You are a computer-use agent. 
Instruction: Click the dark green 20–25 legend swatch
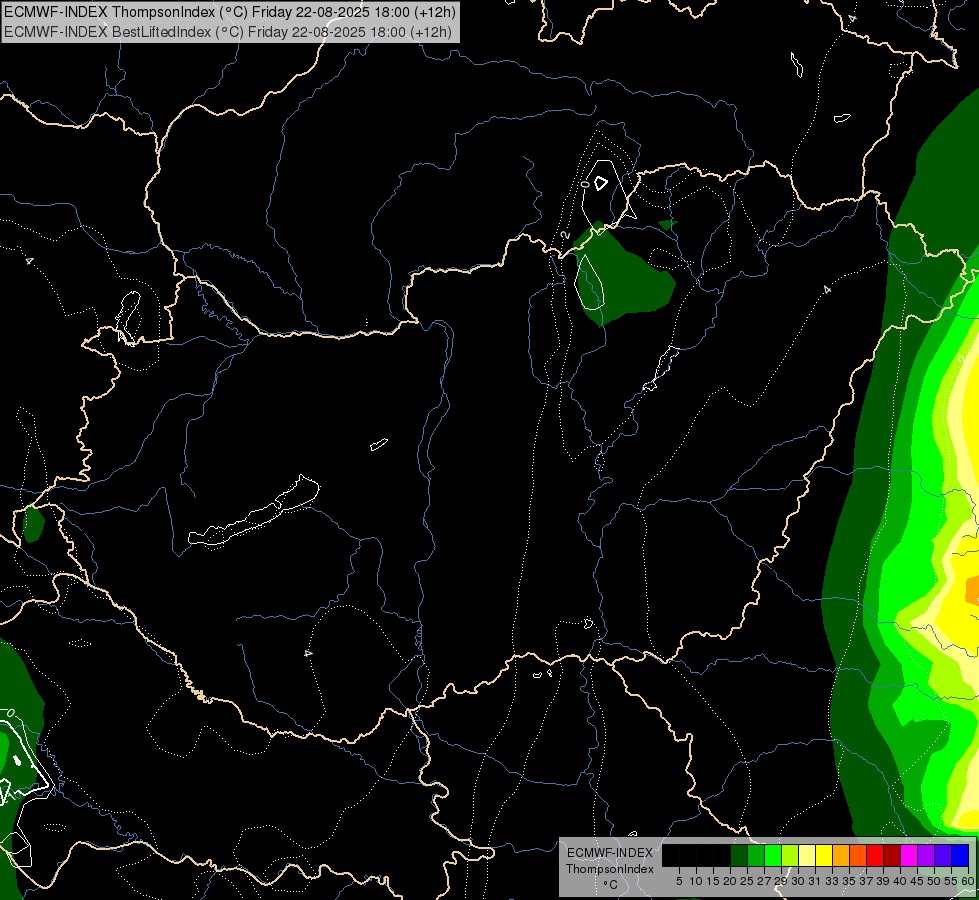[x=739, y=855]
